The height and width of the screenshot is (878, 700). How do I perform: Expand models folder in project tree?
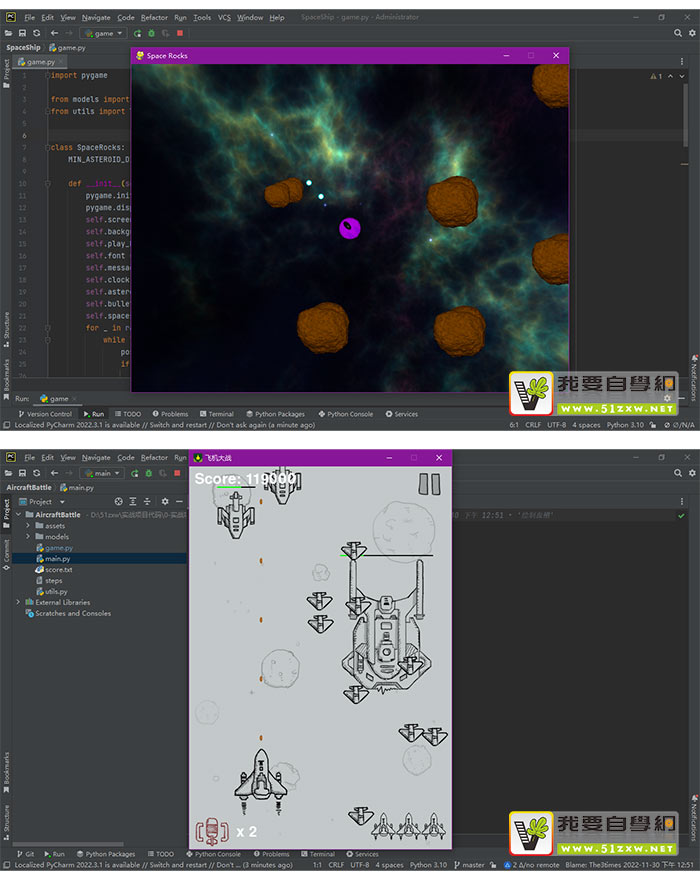point(28,536)
